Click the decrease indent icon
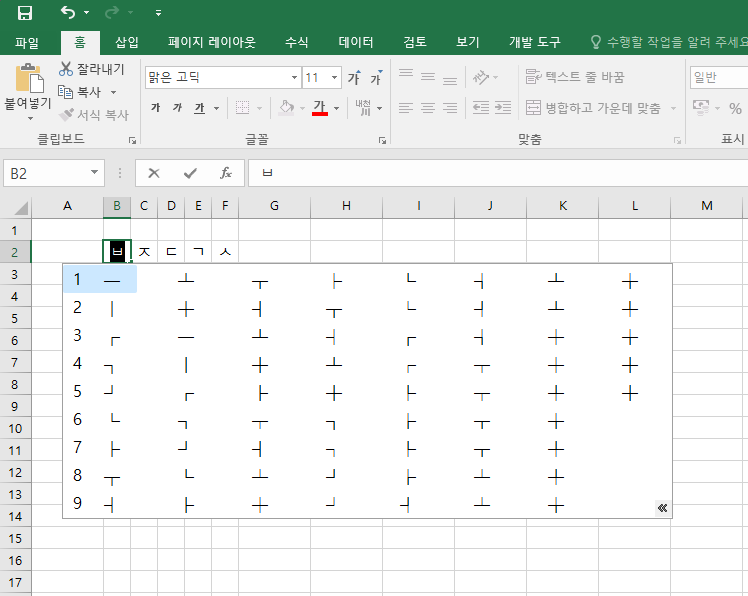Viewport: 748px width, 596px height. pos(481,108)
